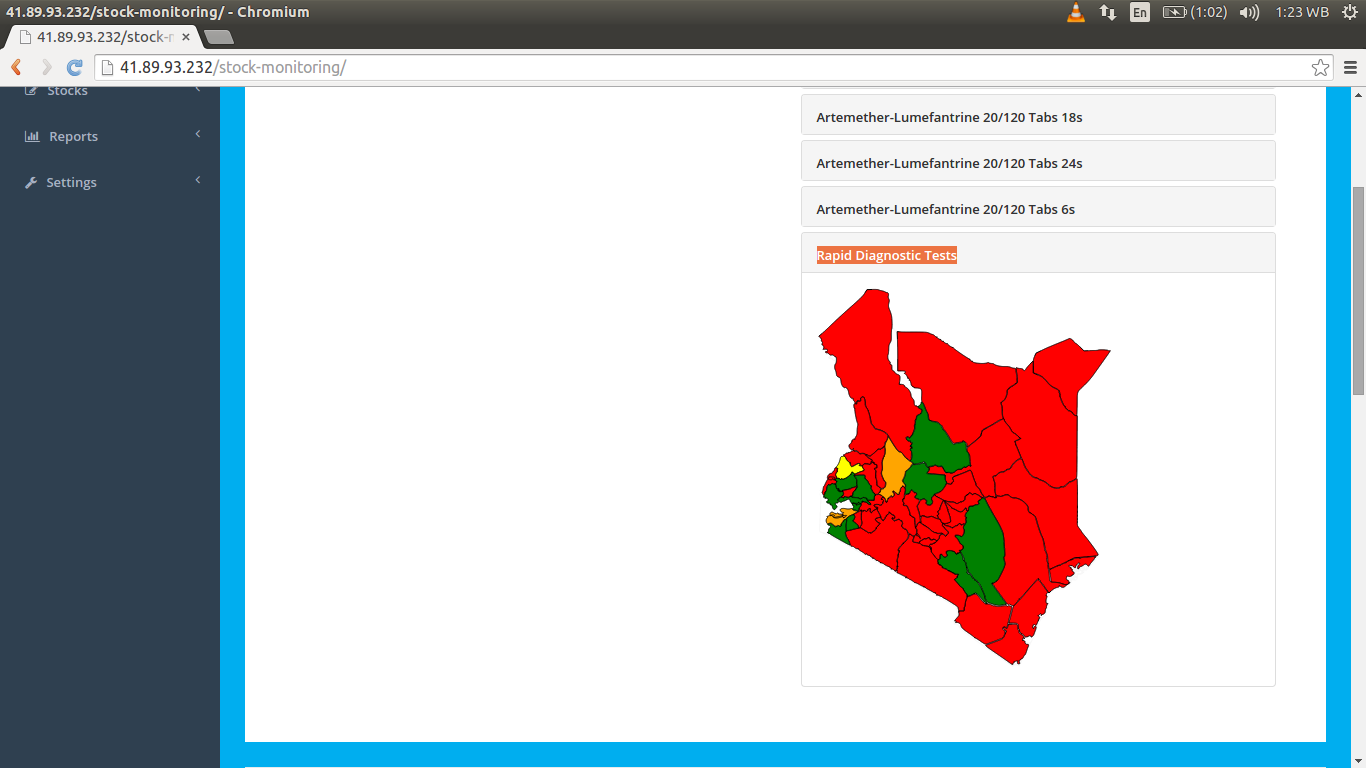Bookmark page with star icon

[x=1320, y=68]
